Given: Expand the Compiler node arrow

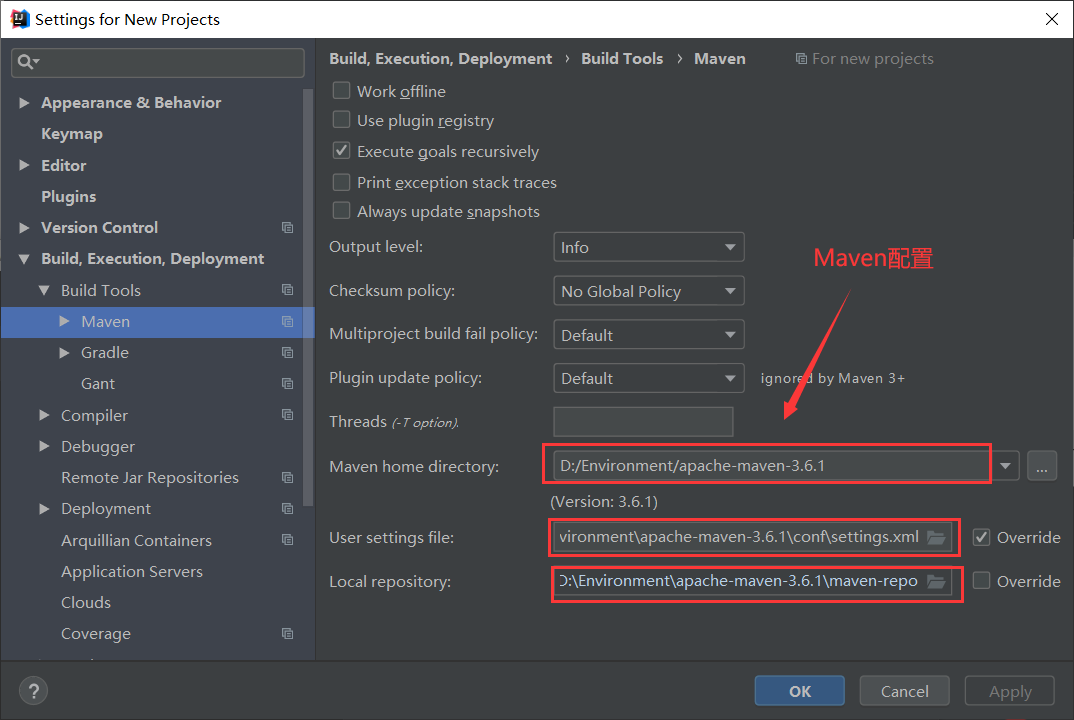Looking at the screenshot, I should coord(44,414).
